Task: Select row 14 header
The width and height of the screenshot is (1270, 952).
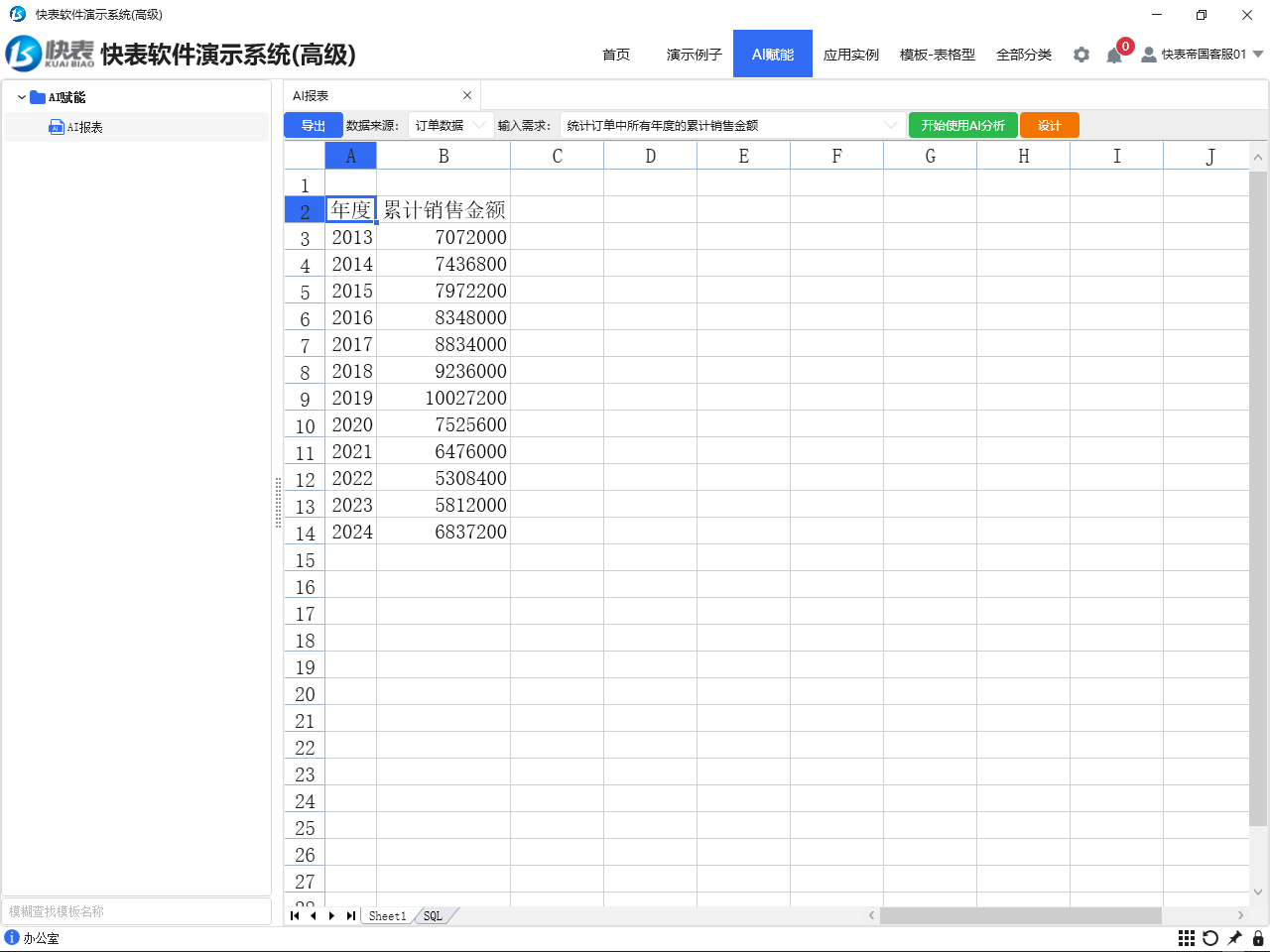Action: (305, 533)
